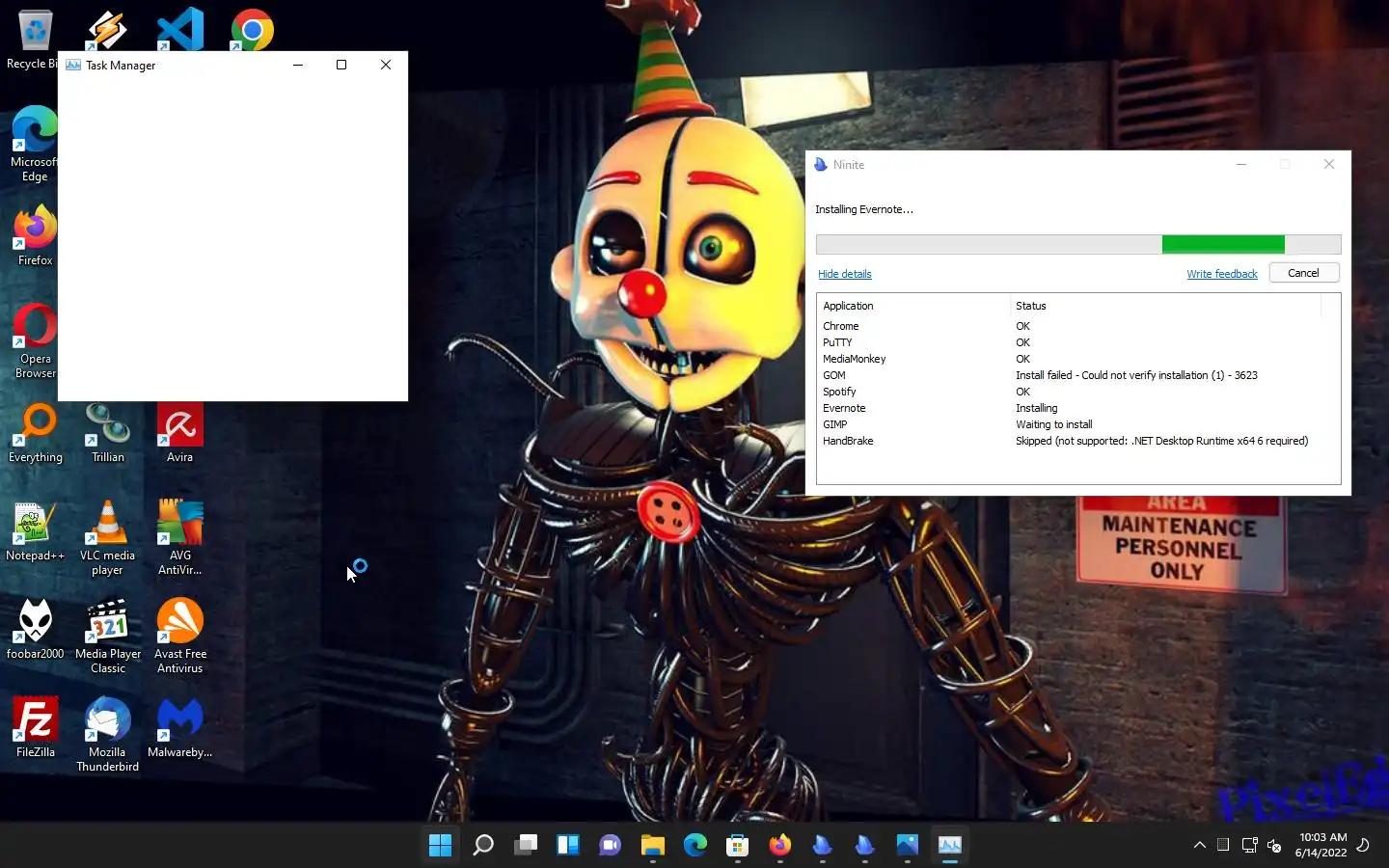Open the Google Chrome desktop shortcut
Viewport: 1389px width, 868px height.
(x=252, y=29)
